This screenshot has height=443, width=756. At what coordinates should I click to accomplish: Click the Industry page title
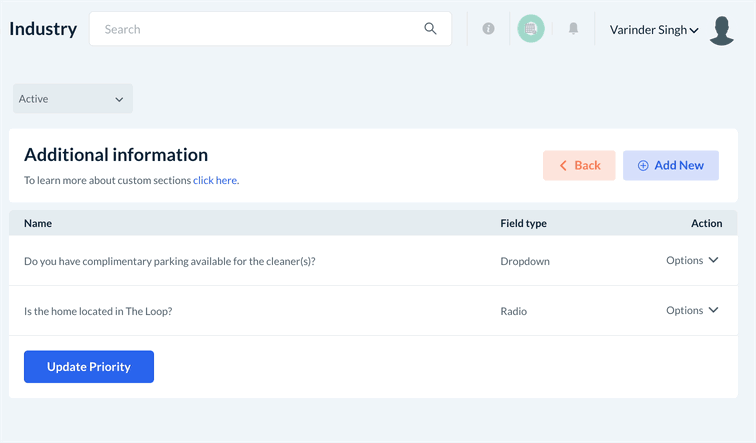(x=43, y=29)
